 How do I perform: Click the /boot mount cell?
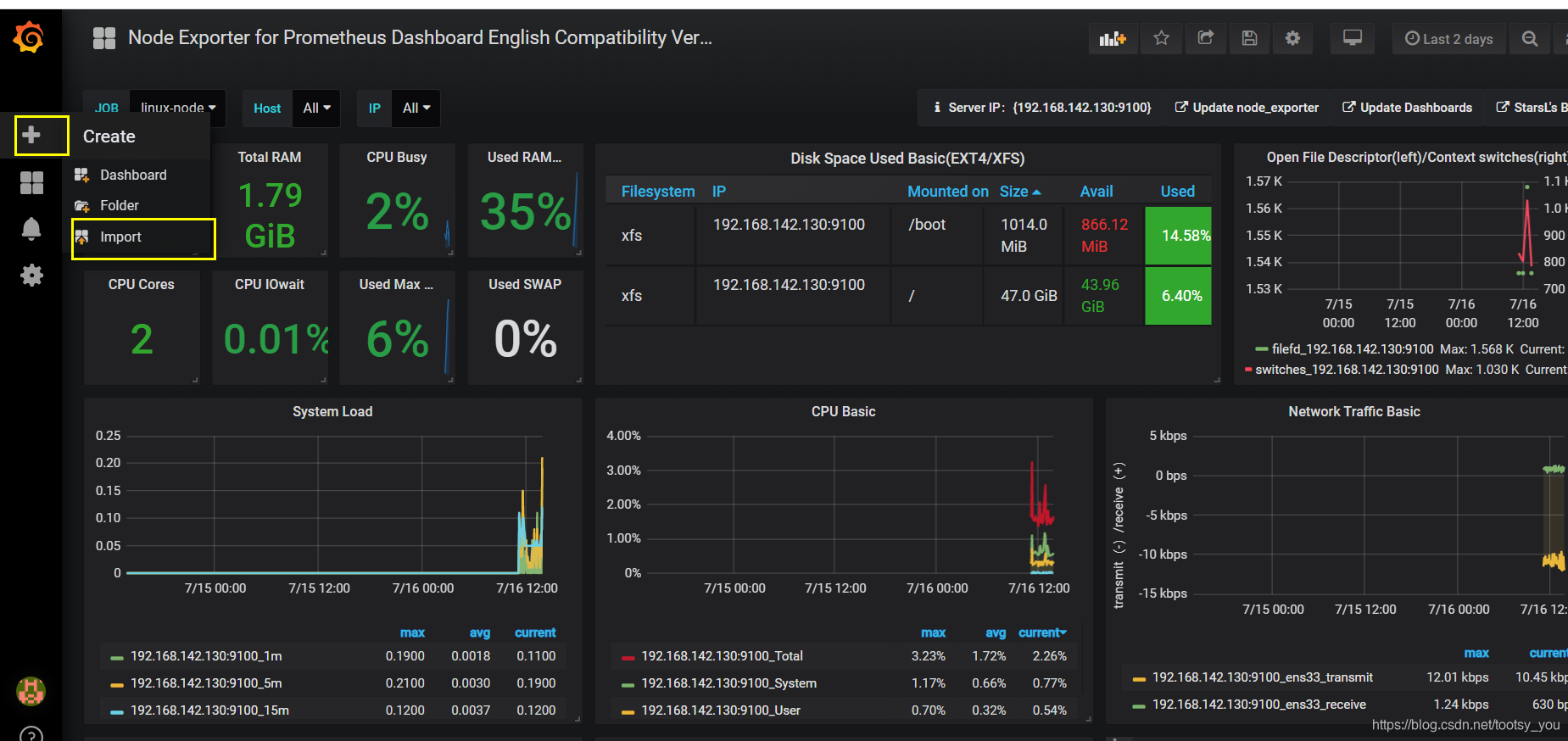click(x=936, y=236)
